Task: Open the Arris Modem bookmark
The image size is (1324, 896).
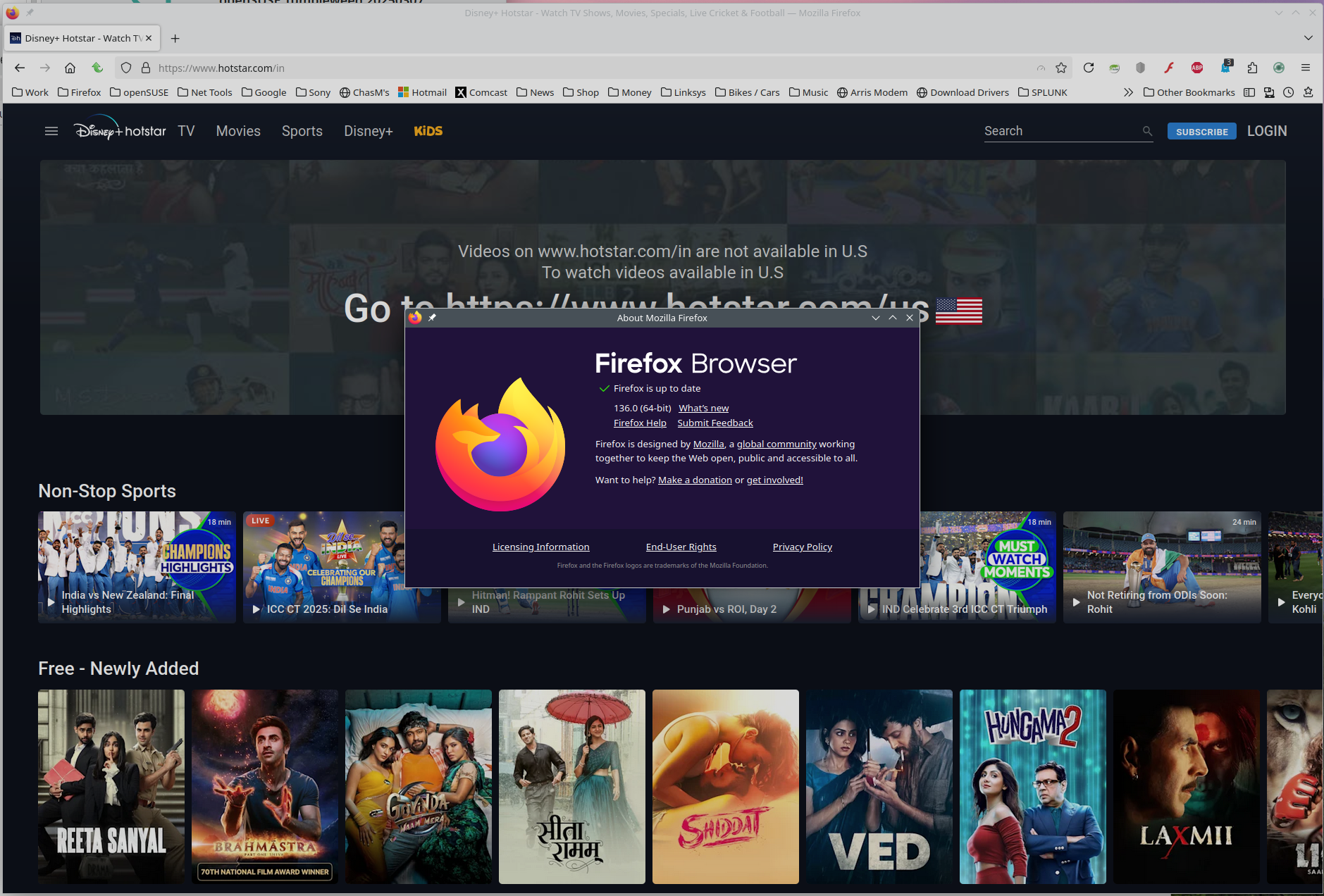Action: [872, 92]
